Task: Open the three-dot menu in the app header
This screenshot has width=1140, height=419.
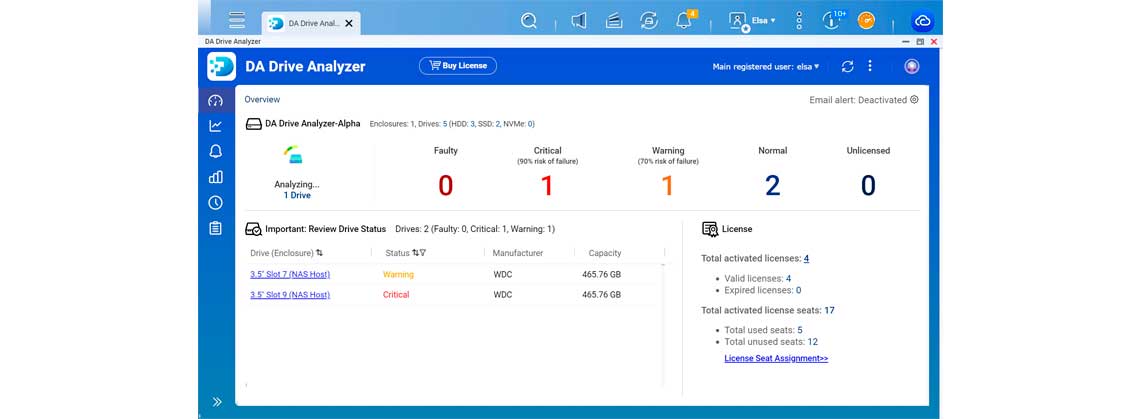Action: [x=870, y=66]
